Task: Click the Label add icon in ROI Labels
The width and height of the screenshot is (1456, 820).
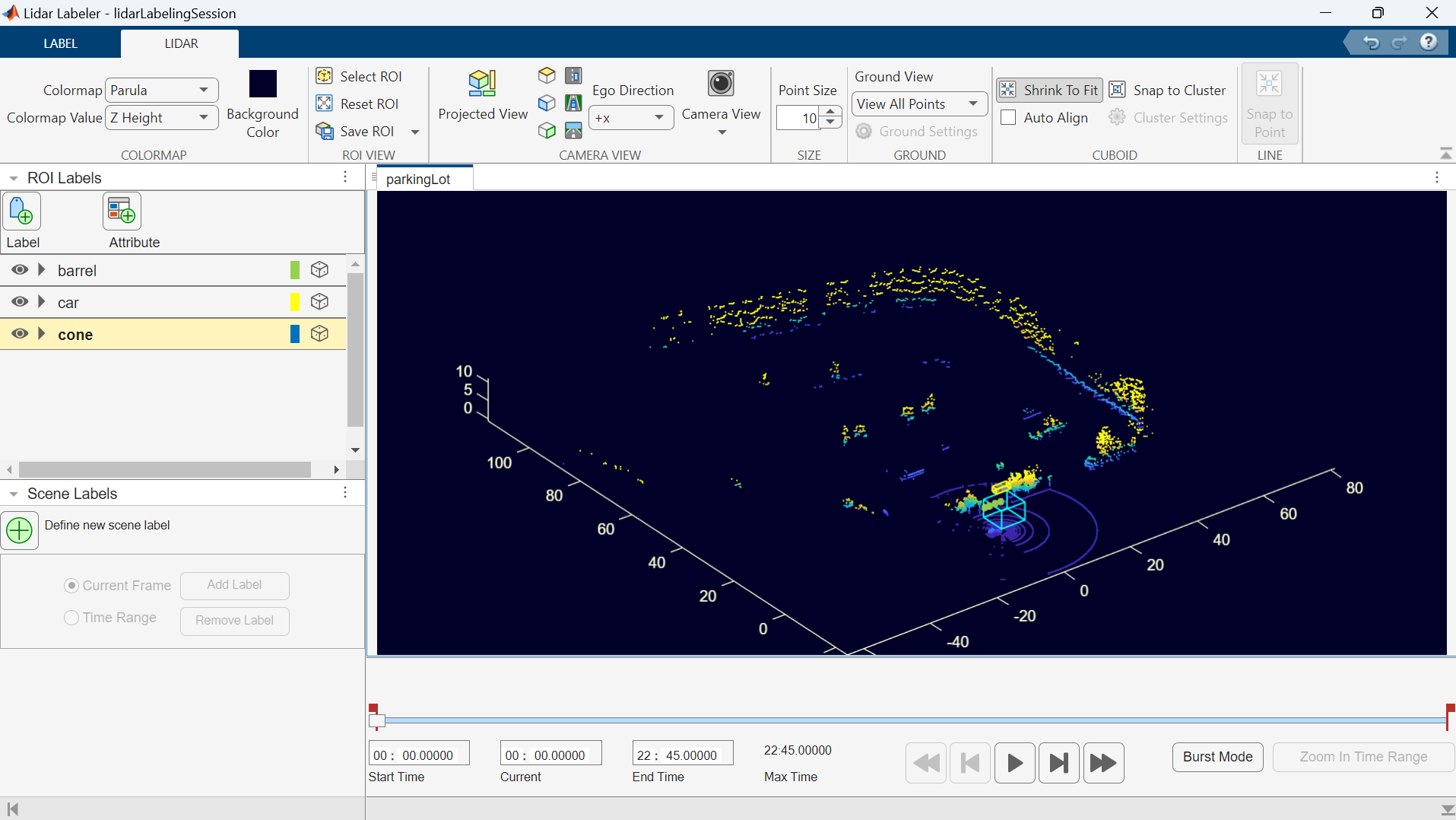Action: [22, 211]
